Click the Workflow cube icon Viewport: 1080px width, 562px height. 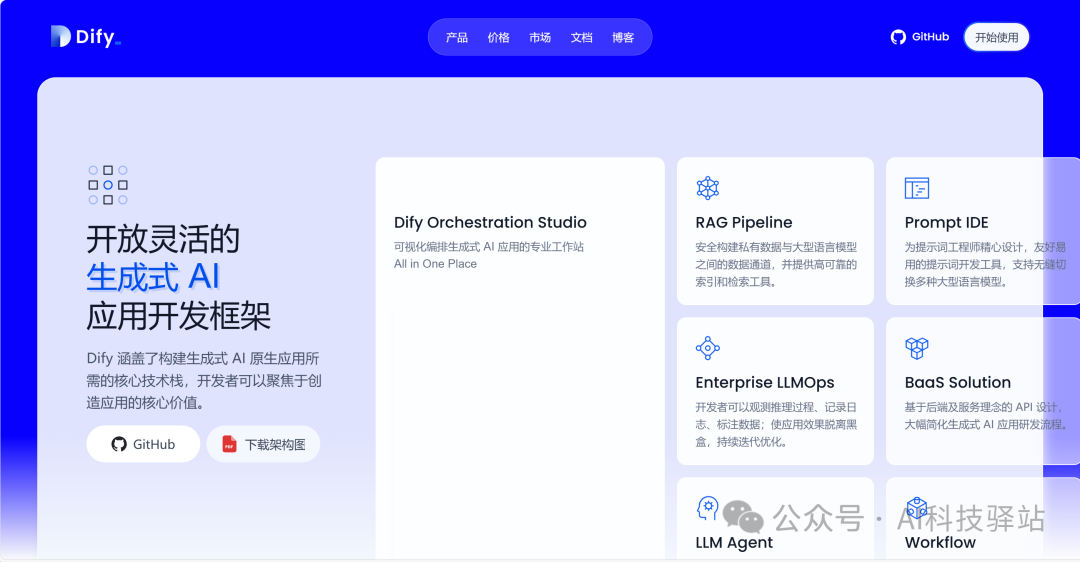click(x=917, y=508)
